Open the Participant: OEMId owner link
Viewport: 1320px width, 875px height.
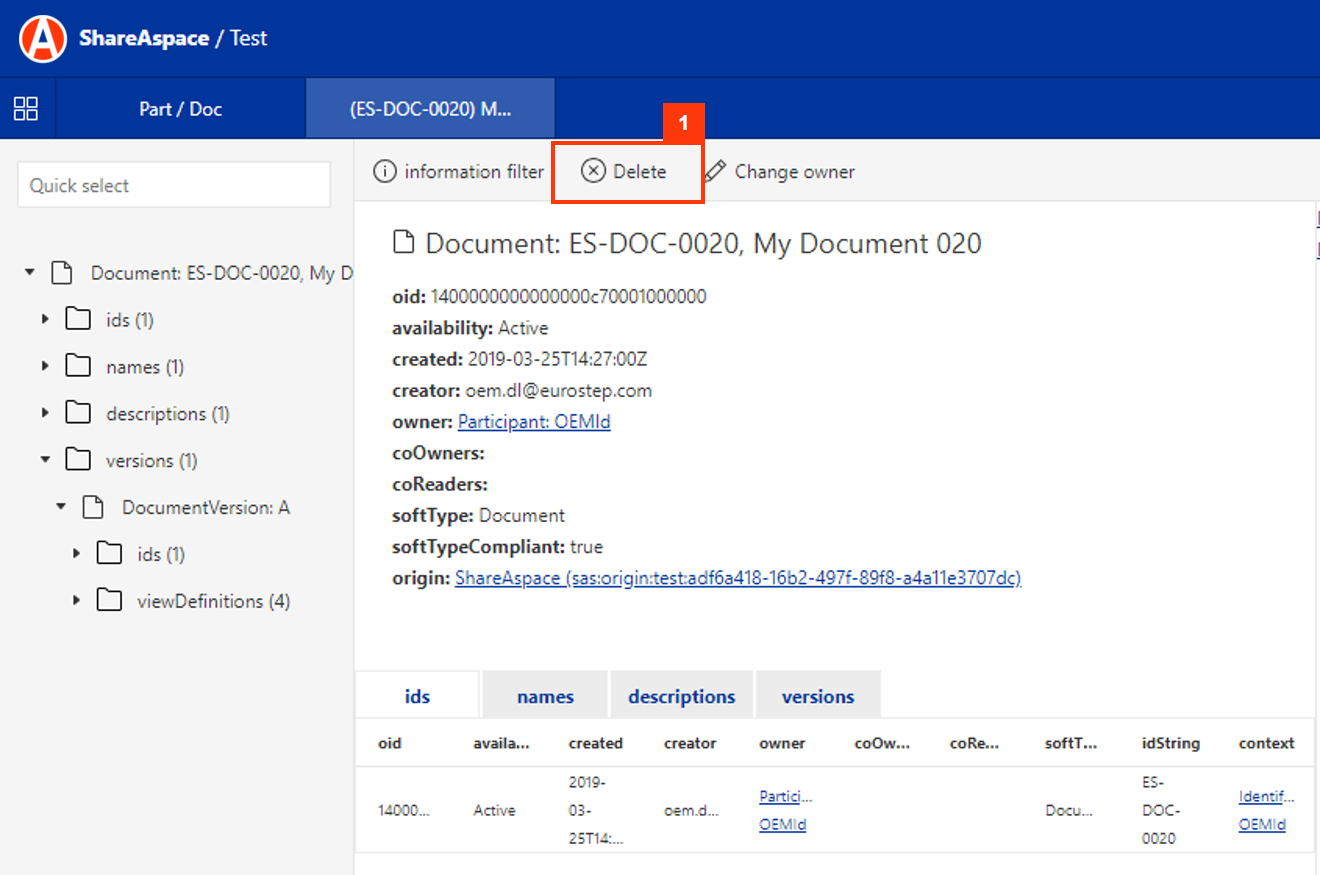coord(534,422)
